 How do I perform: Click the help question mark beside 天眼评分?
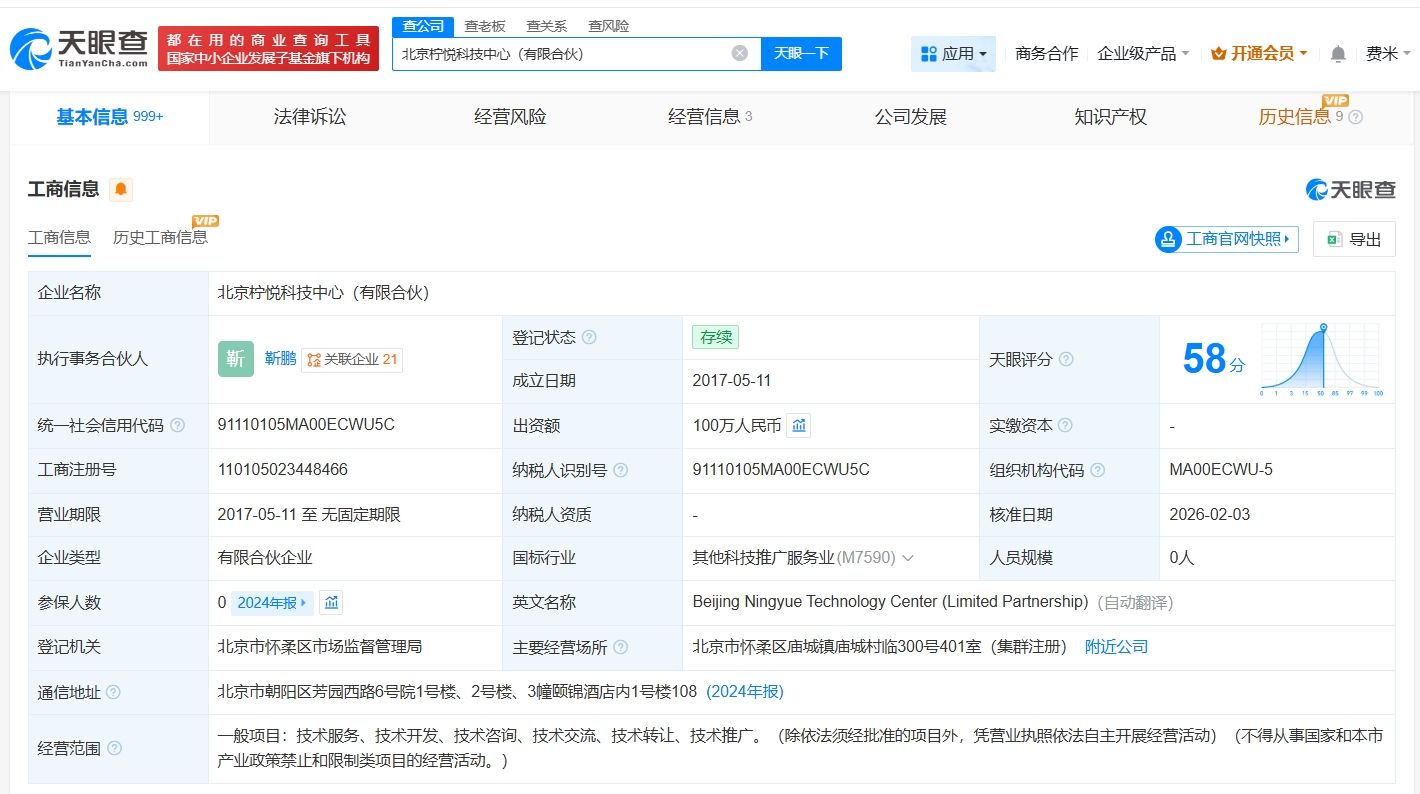coord(1066,358)
